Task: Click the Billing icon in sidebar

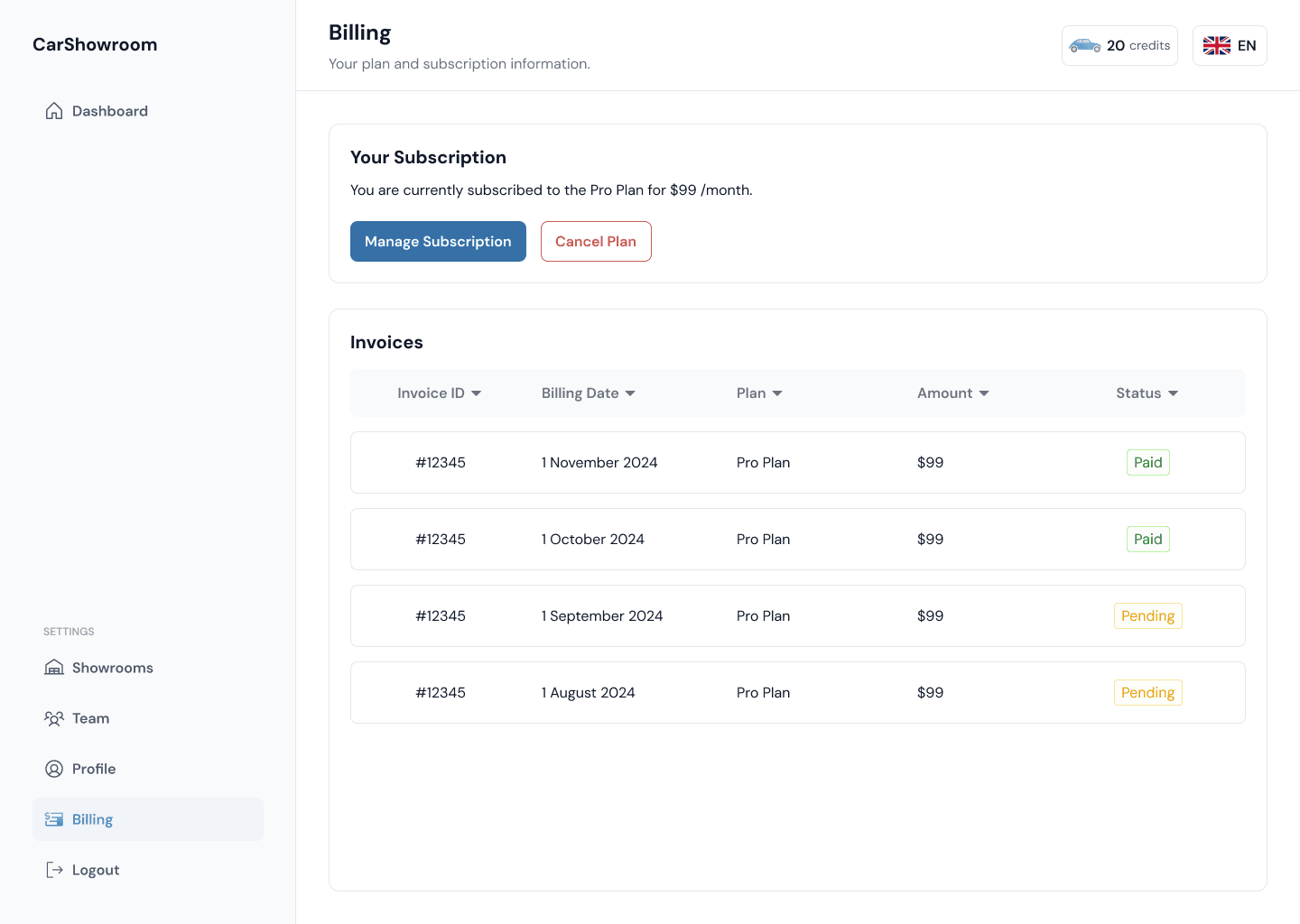Action: pos(54,819)
